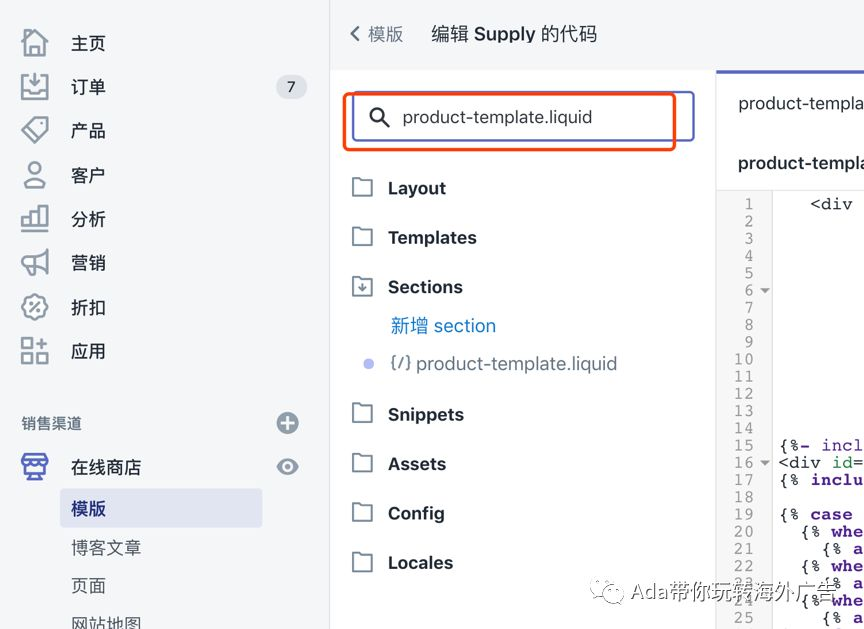Viewport: 864px width, 629px height.
Task: Focus the file search input field
Action: click(523, 117)
